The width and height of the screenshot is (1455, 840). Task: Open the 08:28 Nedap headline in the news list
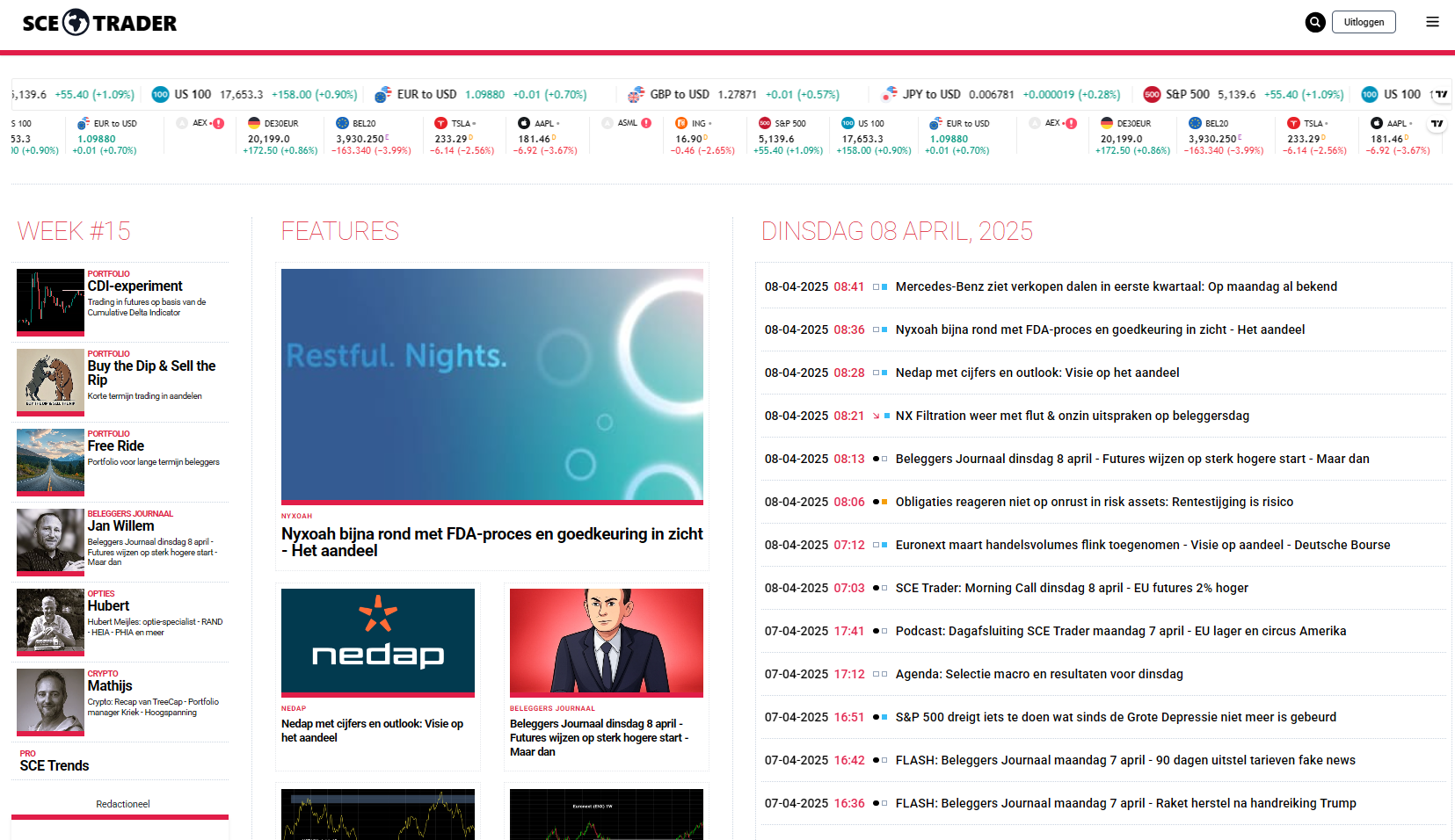(1037, 373)
